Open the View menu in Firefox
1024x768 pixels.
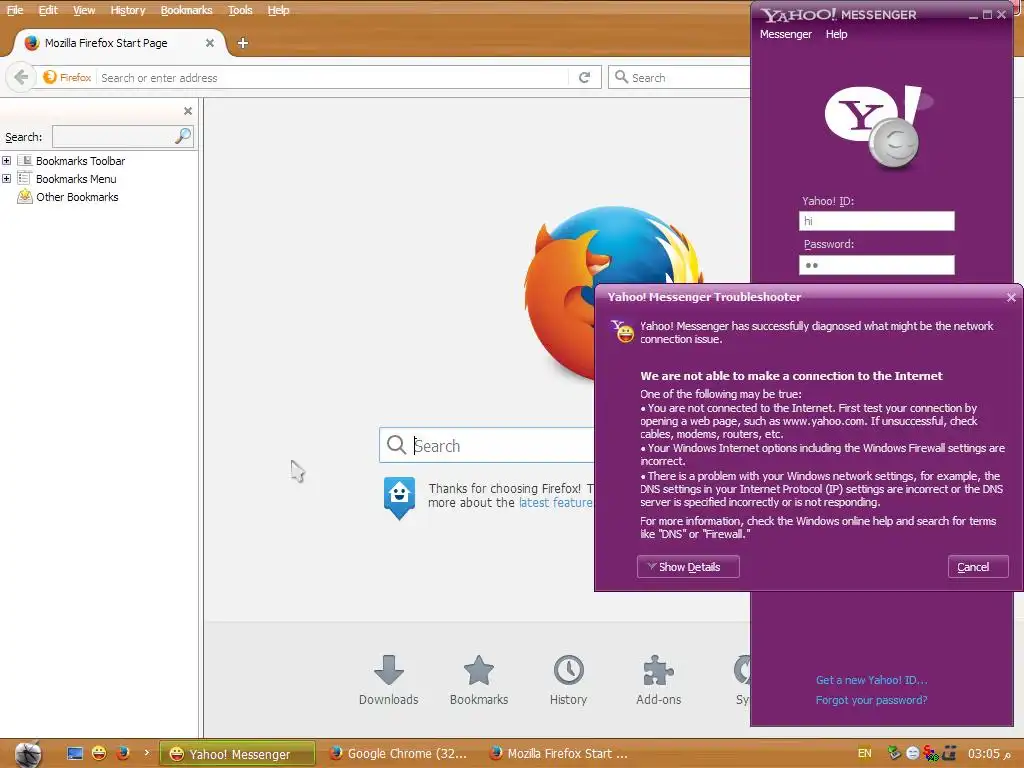(84, 10)
